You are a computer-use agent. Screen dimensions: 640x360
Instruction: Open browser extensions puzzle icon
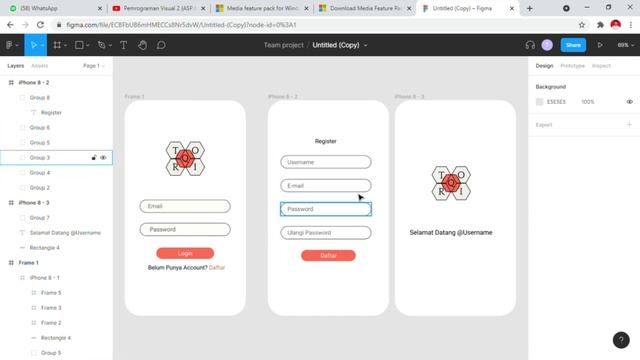[600, 25]
